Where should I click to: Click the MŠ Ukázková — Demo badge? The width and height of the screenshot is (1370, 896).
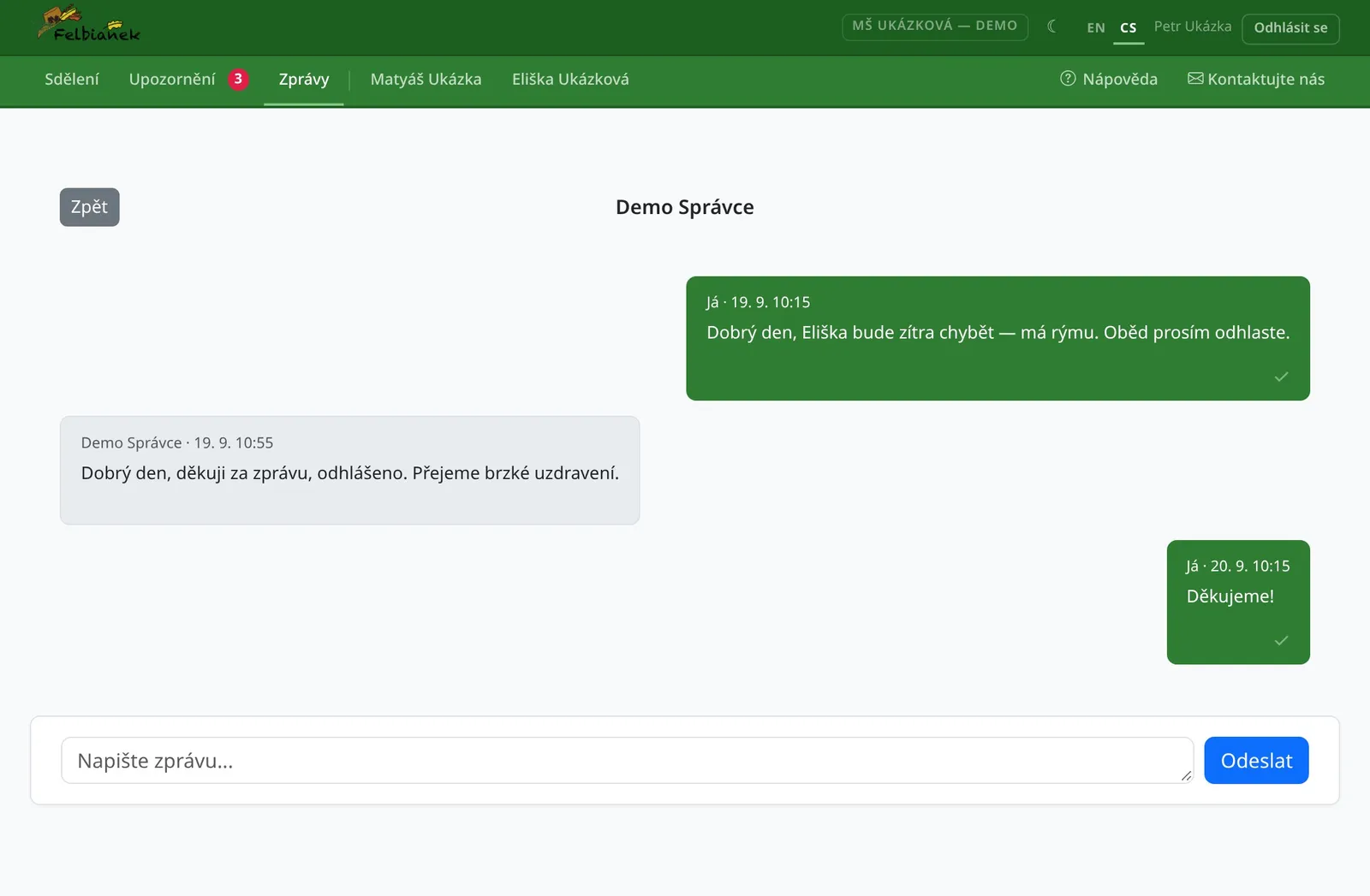(x=935, y=27)
